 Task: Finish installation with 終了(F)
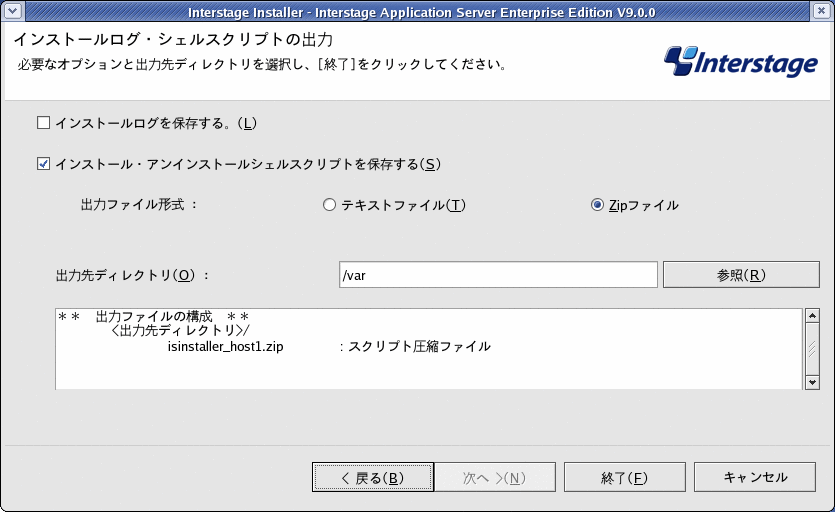(624, 477)
